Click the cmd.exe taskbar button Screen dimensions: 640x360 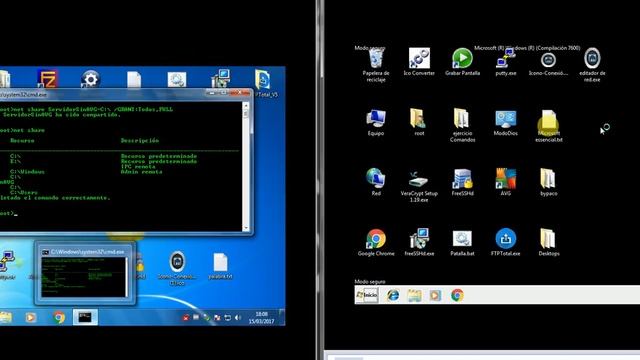coord(85,317)
